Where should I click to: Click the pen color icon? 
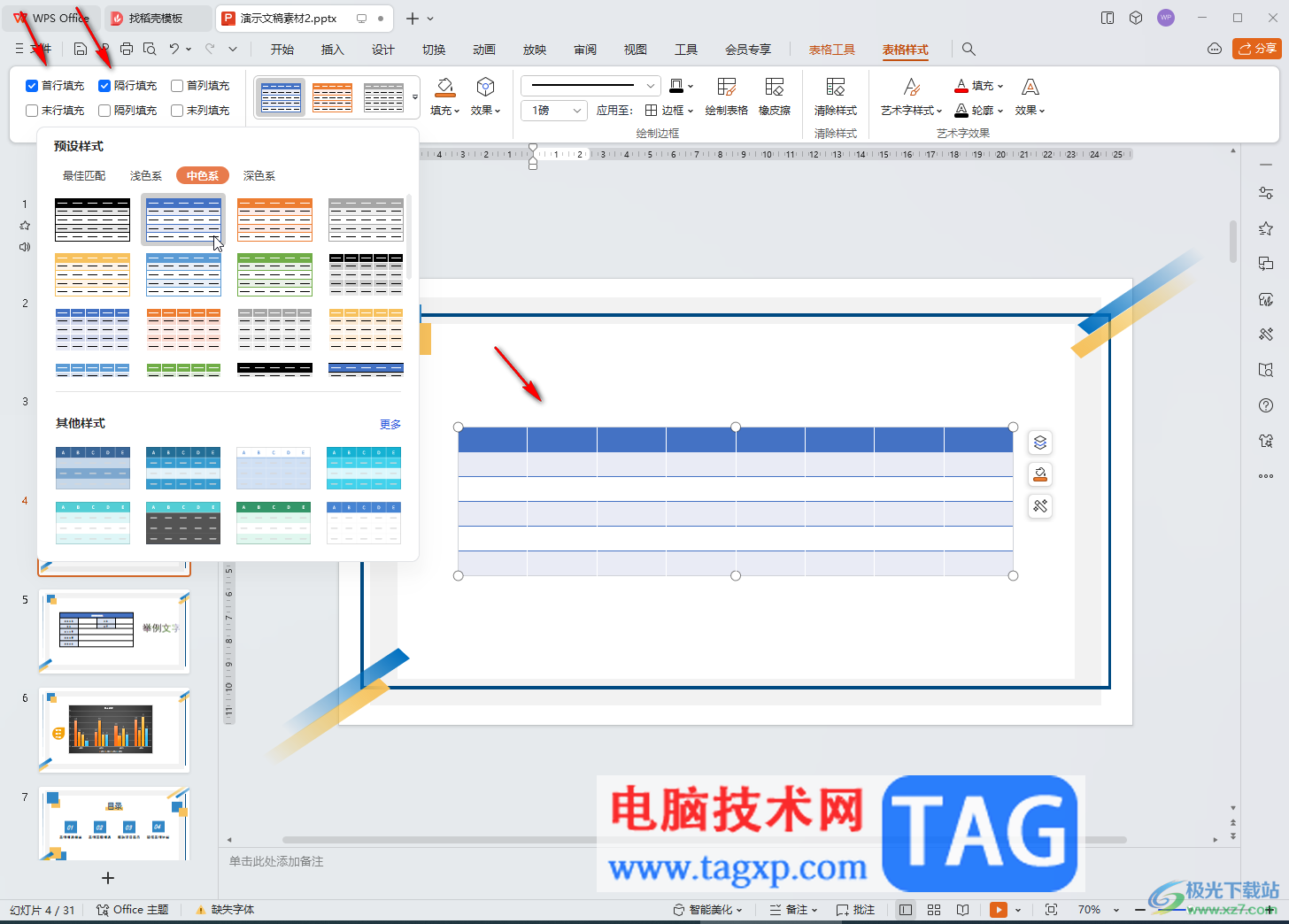[677, 86]
